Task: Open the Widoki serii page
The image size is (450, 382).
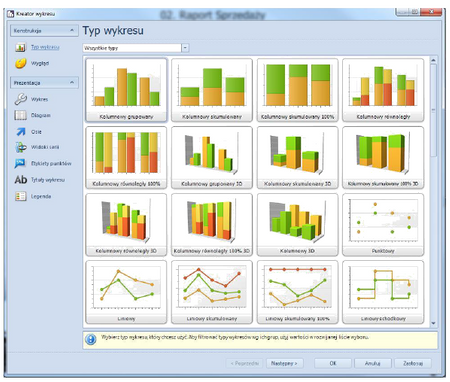Action: tap(45, 147)
